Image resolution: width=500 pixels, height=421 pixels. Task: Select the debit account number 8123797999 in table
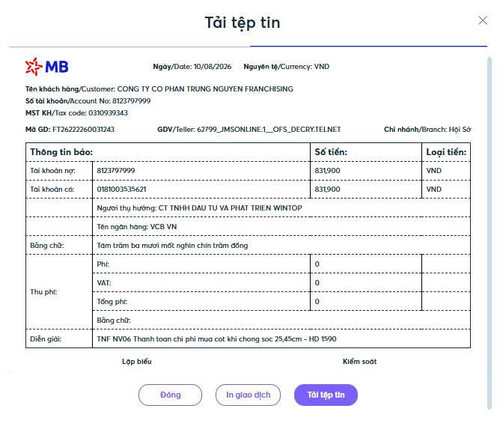coord(116,171)
